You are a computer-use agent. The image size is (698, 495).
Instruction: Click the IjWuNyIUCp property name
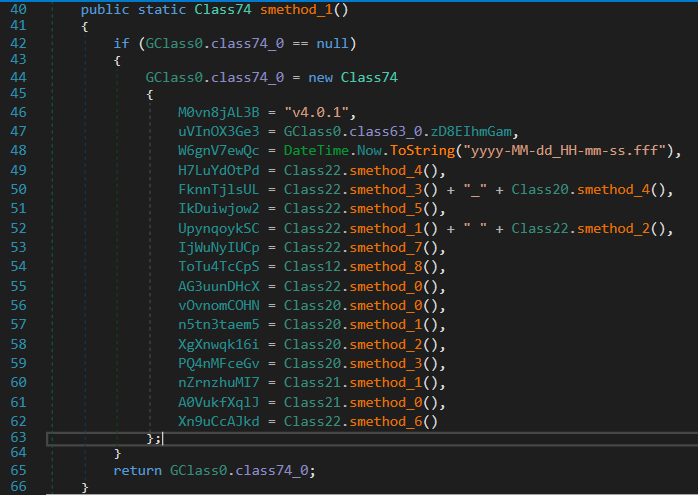pos(219,248)
